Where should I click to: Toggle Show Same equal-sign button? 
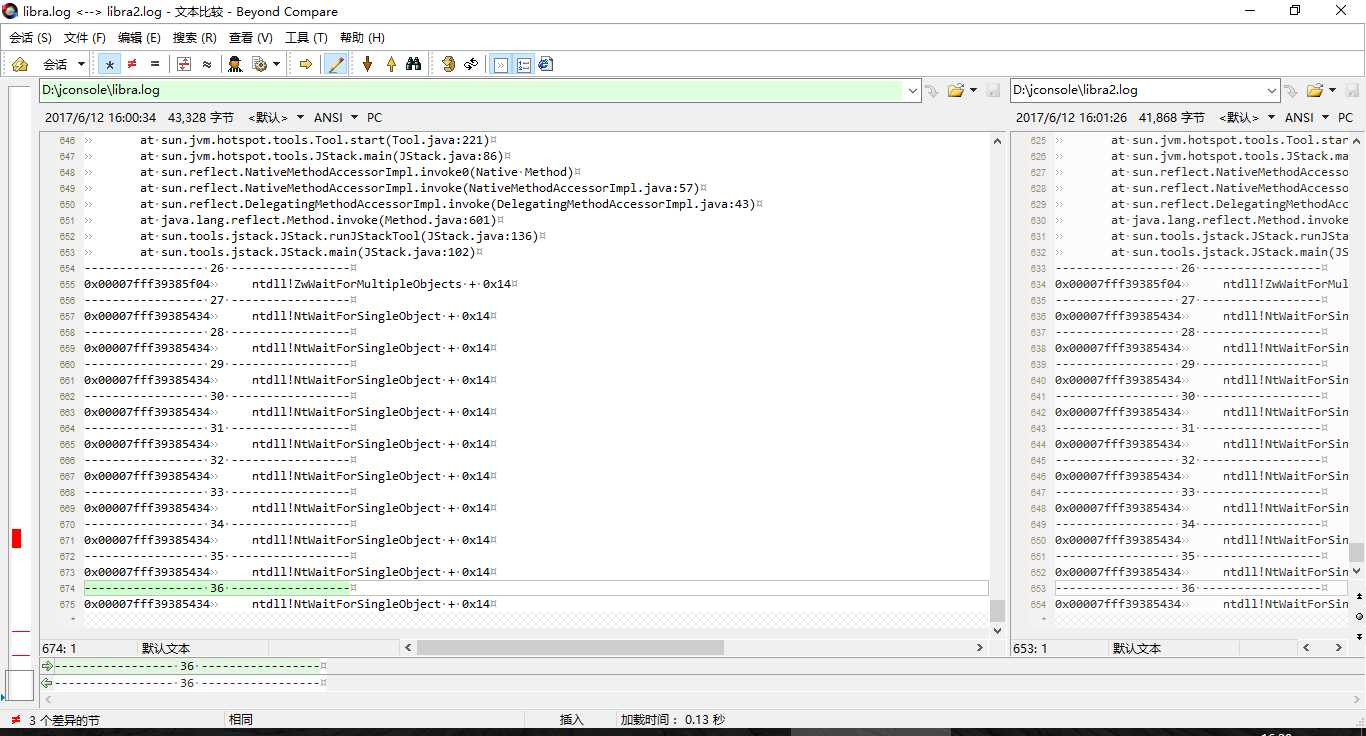[x=155, y=64]
